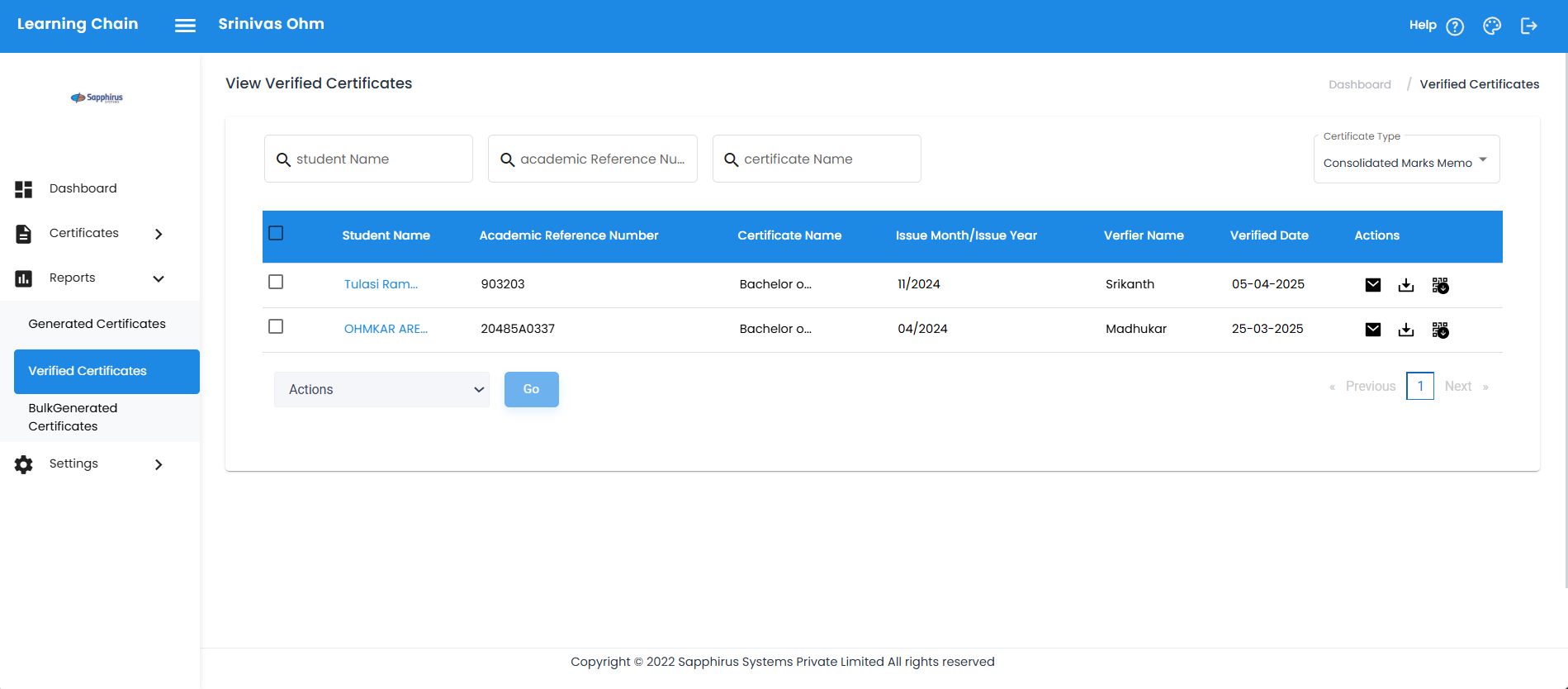Check the select-all checkbox in table header
Image resolution: width=1568 pixels, height=689 pixels.
tap(276, 233)
